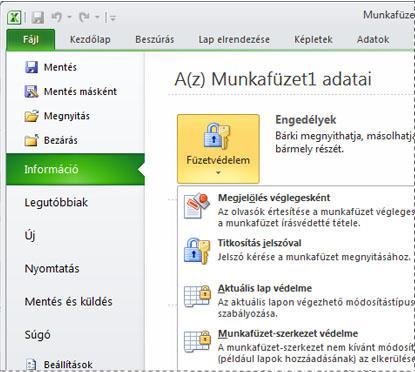The height and width of the screenshot is (372, 415).
Task: Select Munkafüzet-szerkezet védelme option
Action: pos(288,334)
